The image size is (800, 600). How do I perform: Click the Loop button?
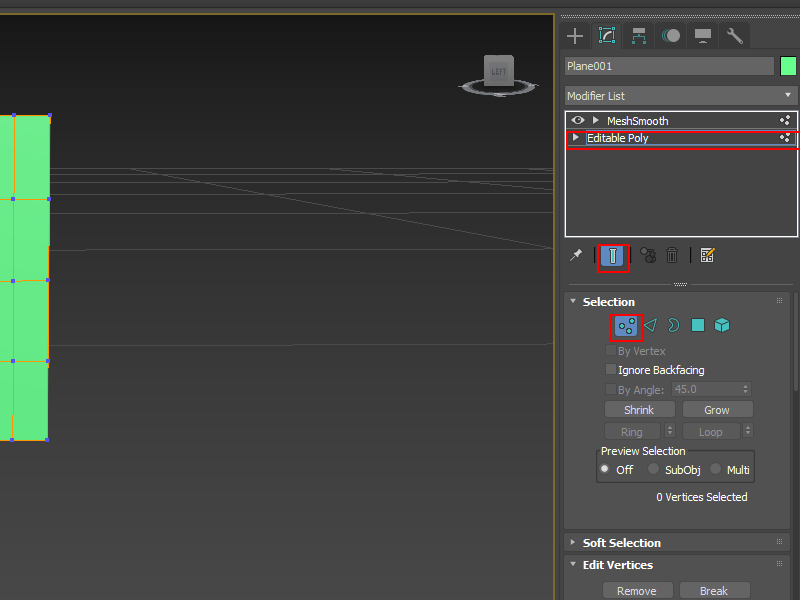coord(711,432)
